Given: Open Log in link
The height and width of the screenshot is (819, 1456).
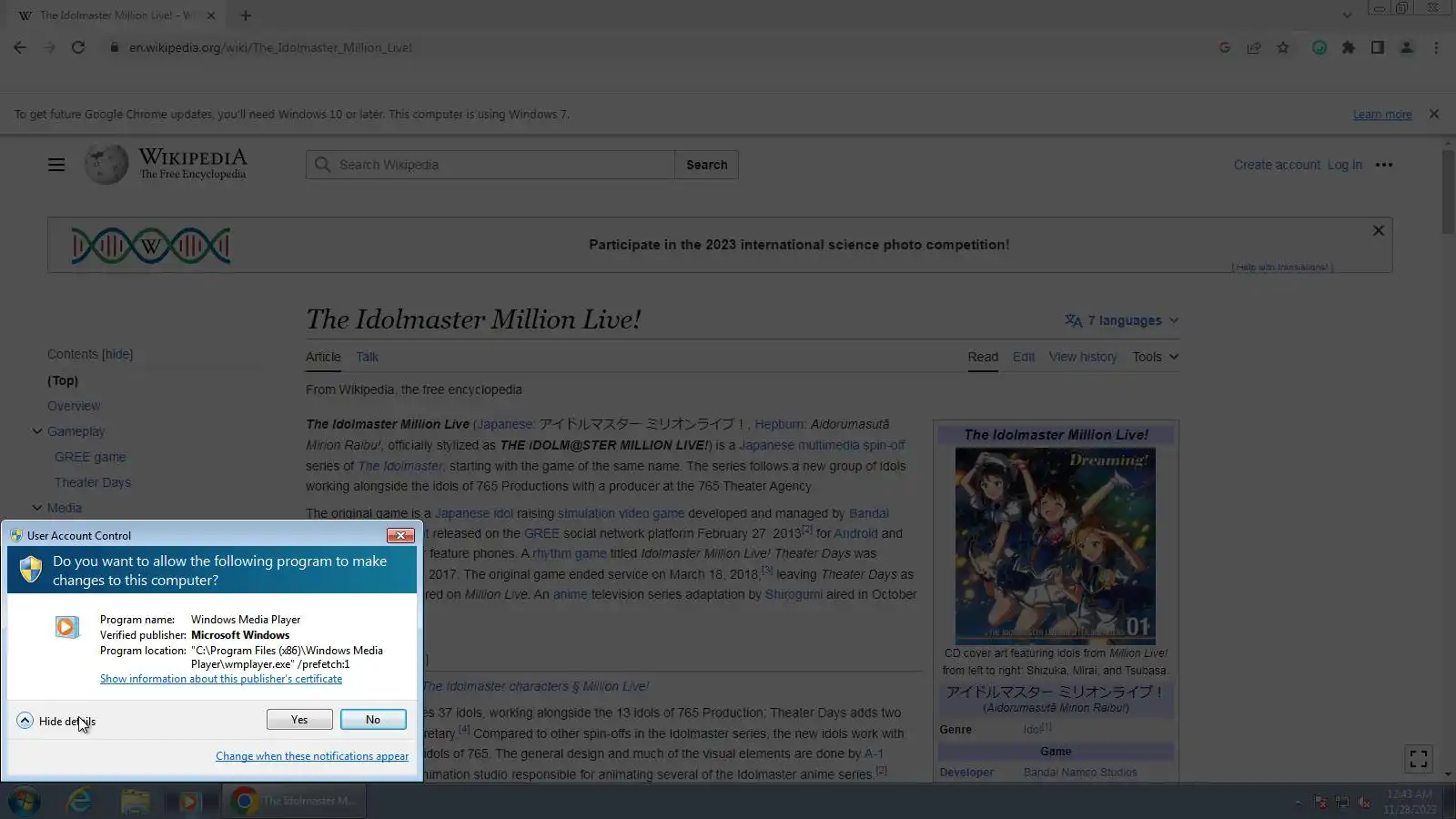Looking at the screenshot, I should [x=1345, y=165].
